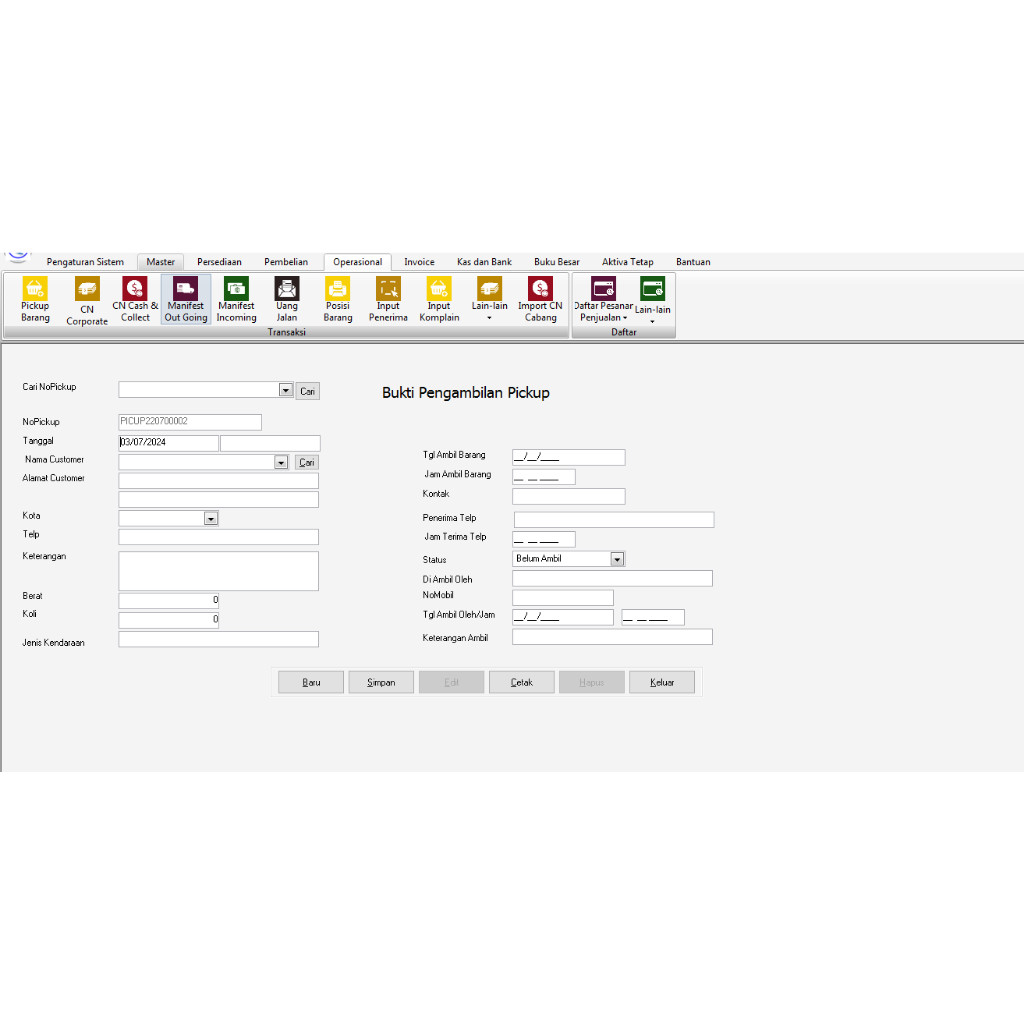Click the Keterangan text area
Viewport: 1024px width, 1024px height.
tap(219, 571)
